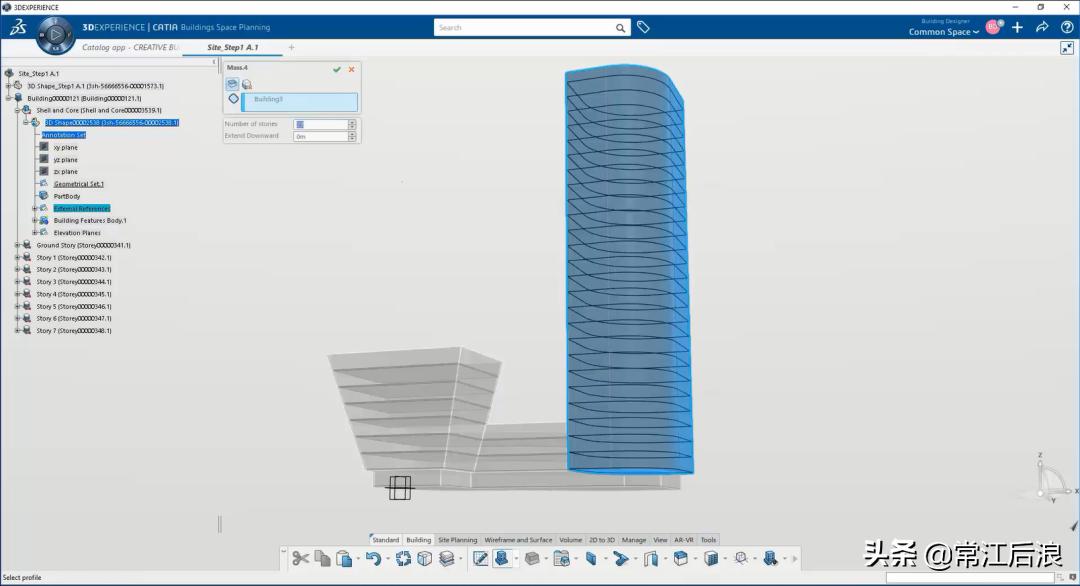Switch to the Site Planning toolbar tab
Image resolution: width=1080 pixels, height=586 pixels.
(457, 539)
